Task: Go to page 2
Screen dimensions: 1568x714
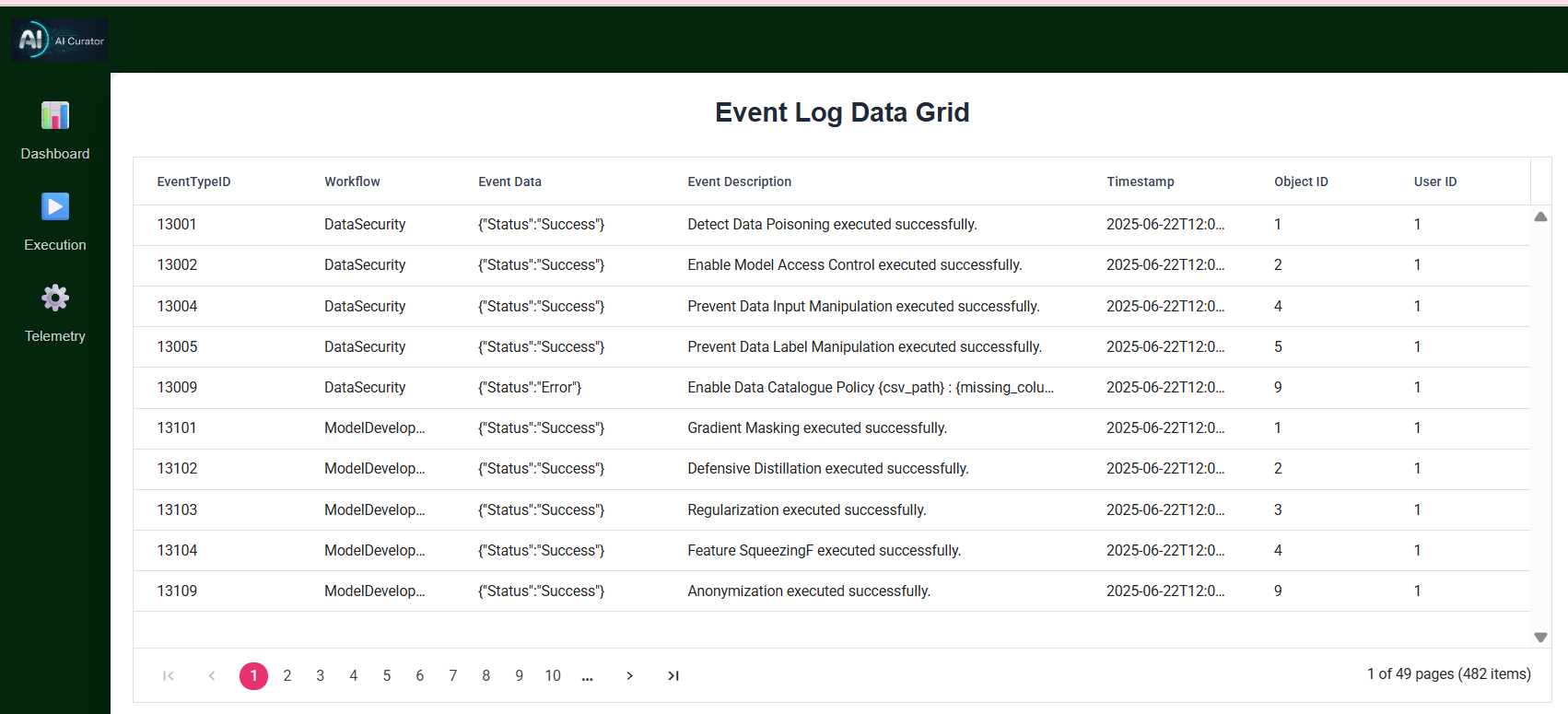Action: click(287, 675)
